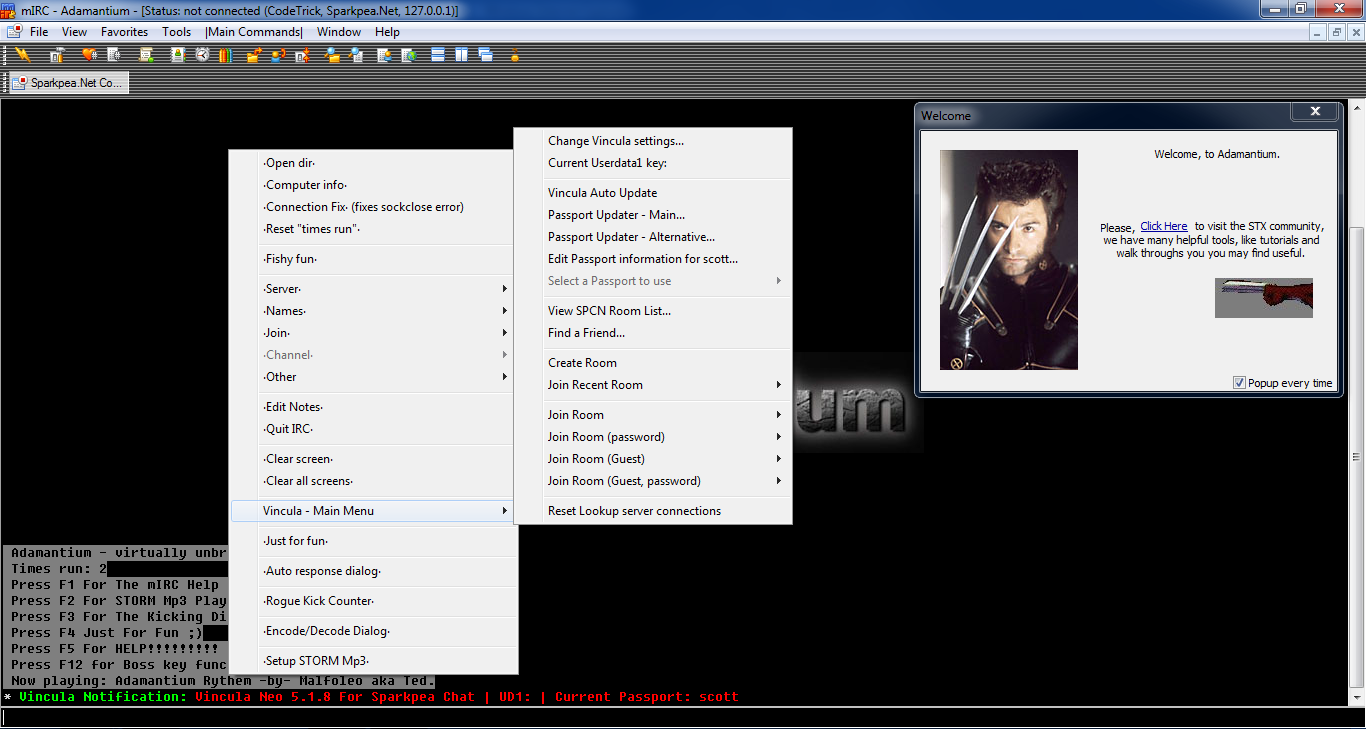Open the File menu
The width and height of the screenshot is (1366, 729).
tap(39, 32)
